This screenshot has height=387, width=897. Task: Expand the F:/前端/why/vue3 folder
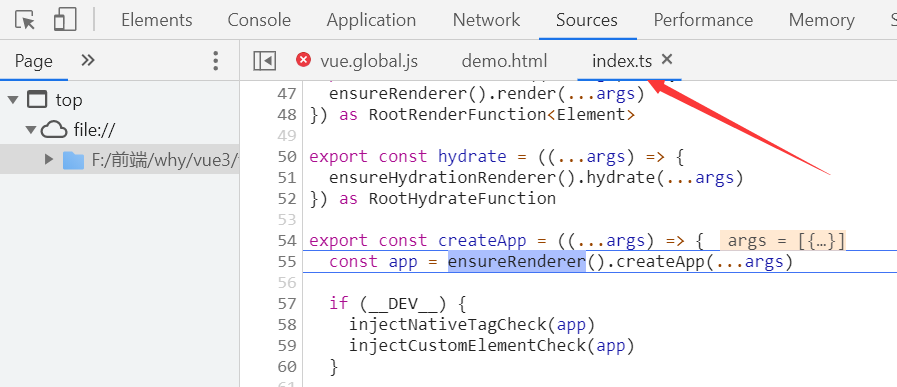(x=49, y=159)
